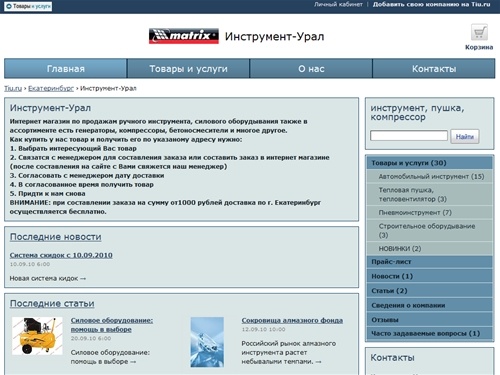Open sidebar Товары и услуги (30)
Viewport: 500px width, 375px height.
click(x=429, y=163)
